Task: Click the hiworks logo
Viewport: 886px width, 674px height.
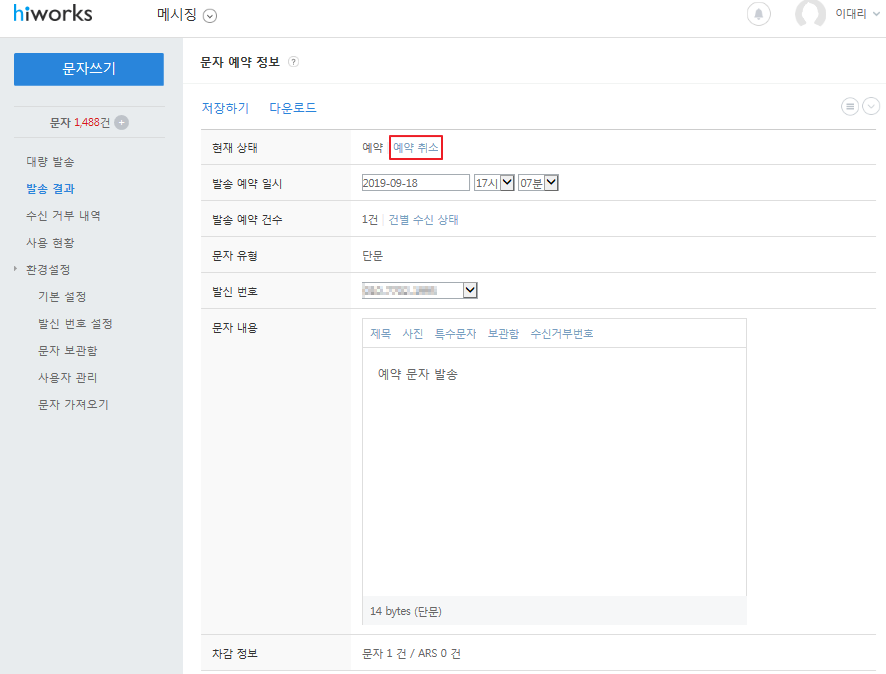Action: pyautogui.click(x=52, y=14)
